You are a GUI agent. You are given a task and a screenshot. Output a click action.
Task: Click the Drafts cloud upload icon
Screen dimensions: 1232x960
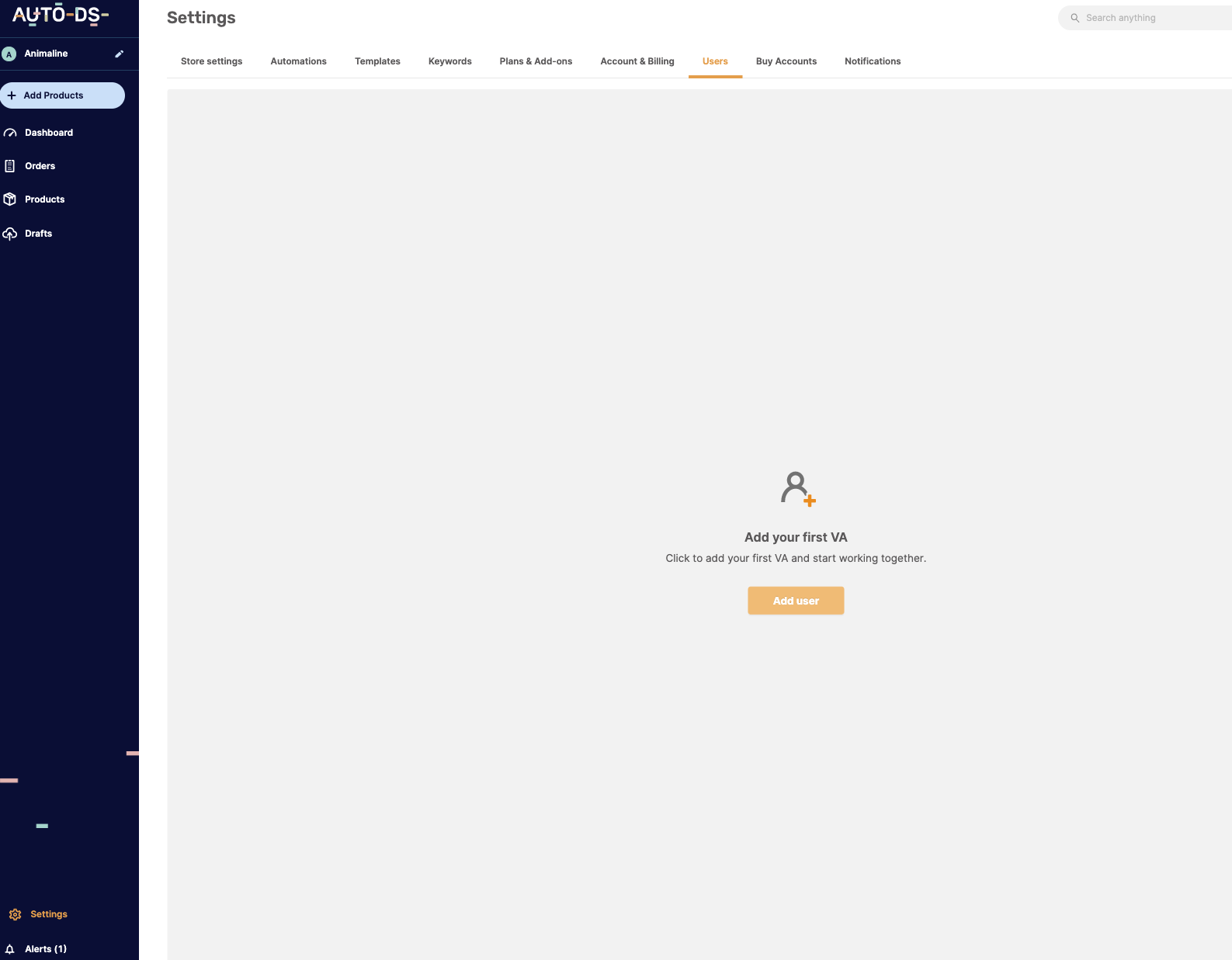(x=10, y=234)
